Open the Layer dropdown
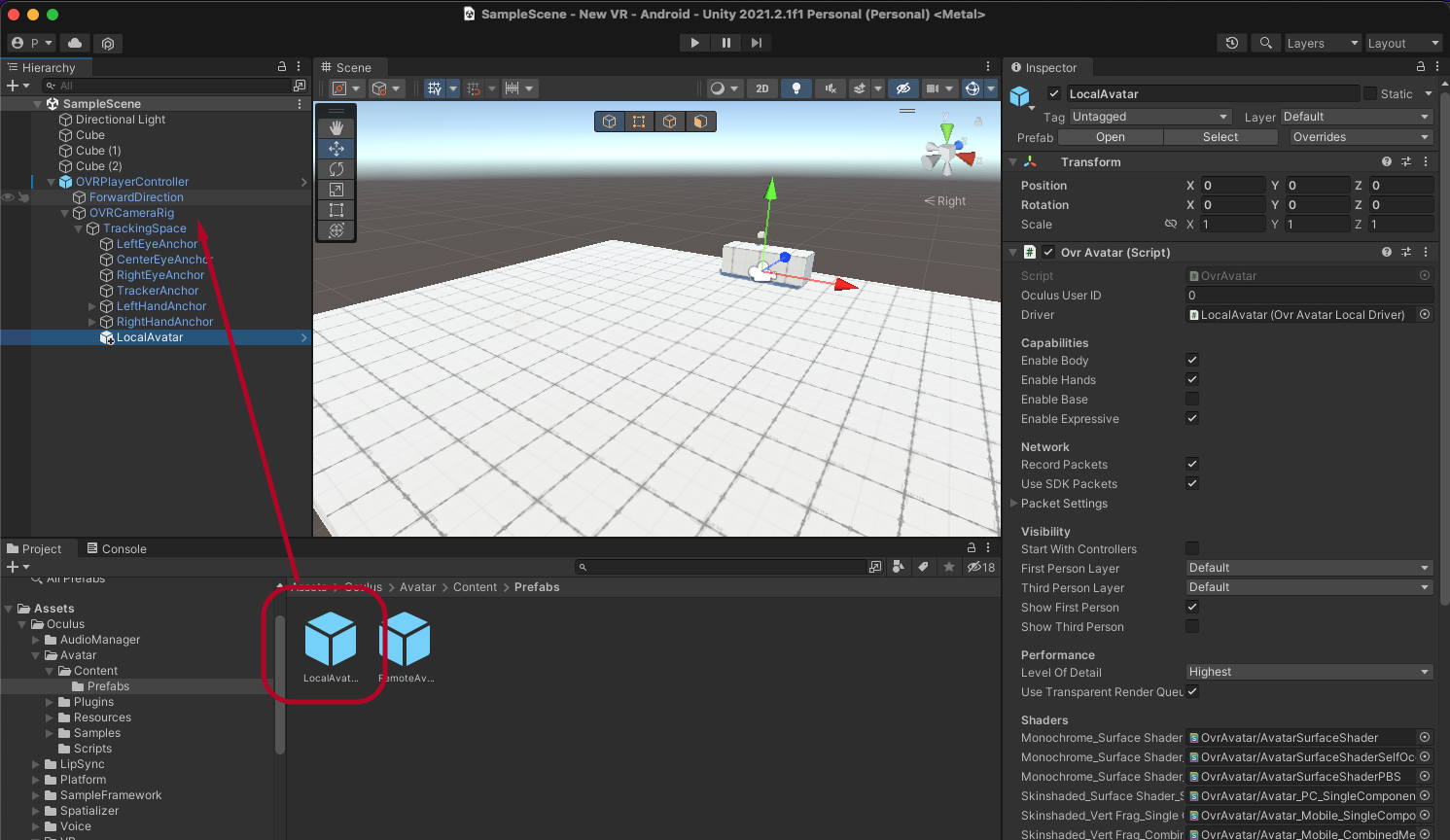 pos(1357,117)
